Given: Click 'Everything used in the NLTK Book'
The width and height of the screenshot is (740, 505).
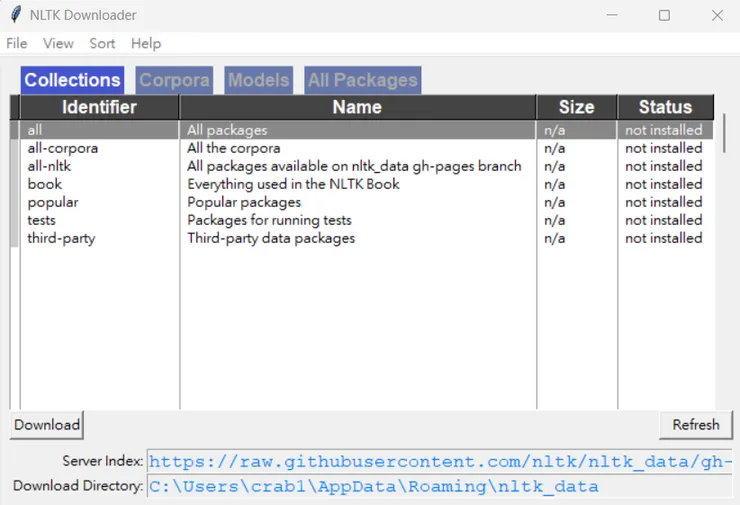Looking at the screenshot, I should [x=294, y=184].
